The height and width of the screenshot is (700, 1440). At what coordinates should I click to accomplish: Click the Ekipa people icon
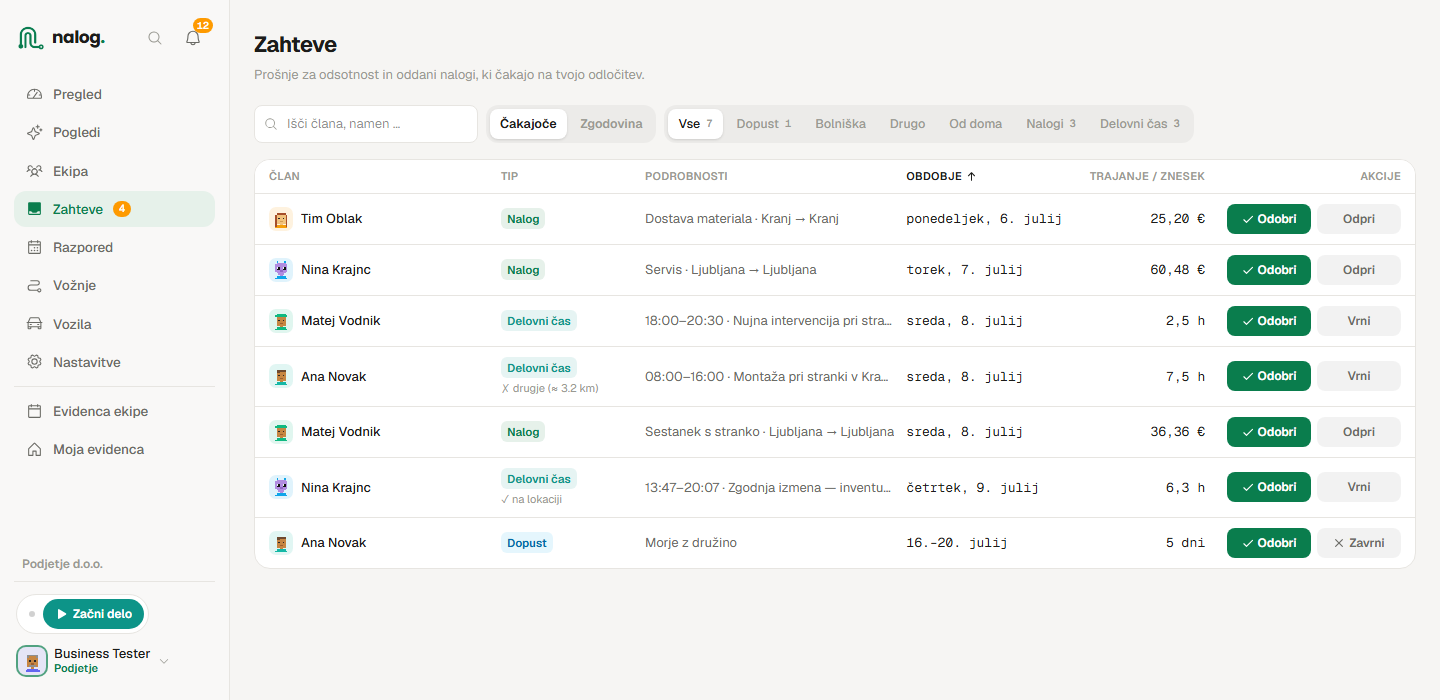click(x=35, y=171)
